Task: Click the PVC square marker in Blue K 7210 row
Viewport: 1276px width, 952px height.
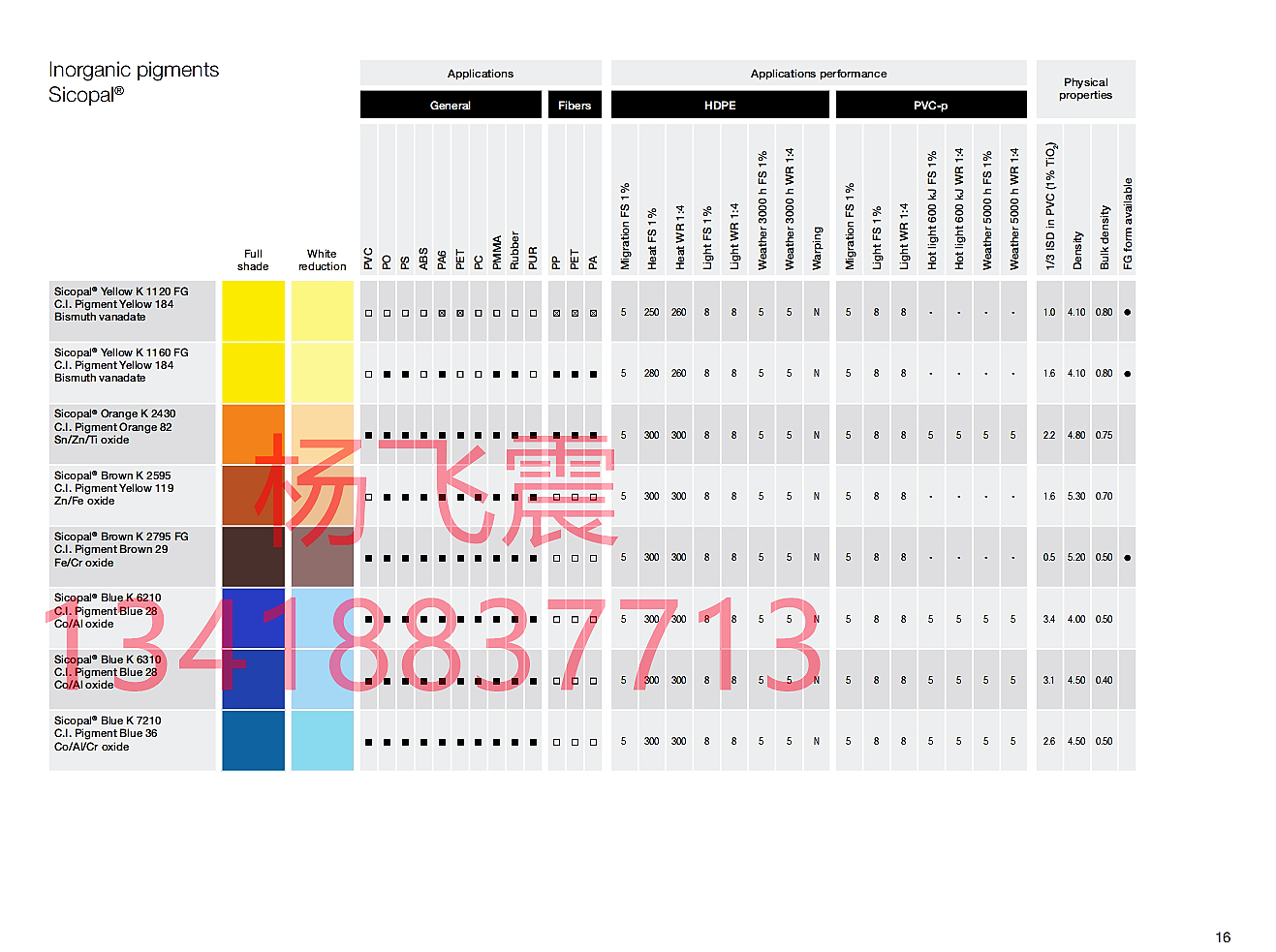Action: (368, 742)
